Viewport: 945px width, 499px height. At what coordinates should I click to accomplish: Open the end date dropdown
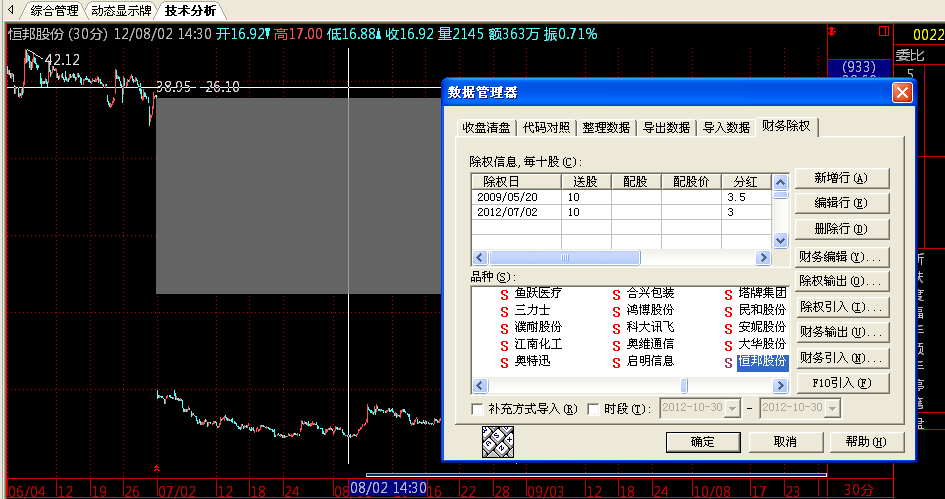tap(833, 409)
